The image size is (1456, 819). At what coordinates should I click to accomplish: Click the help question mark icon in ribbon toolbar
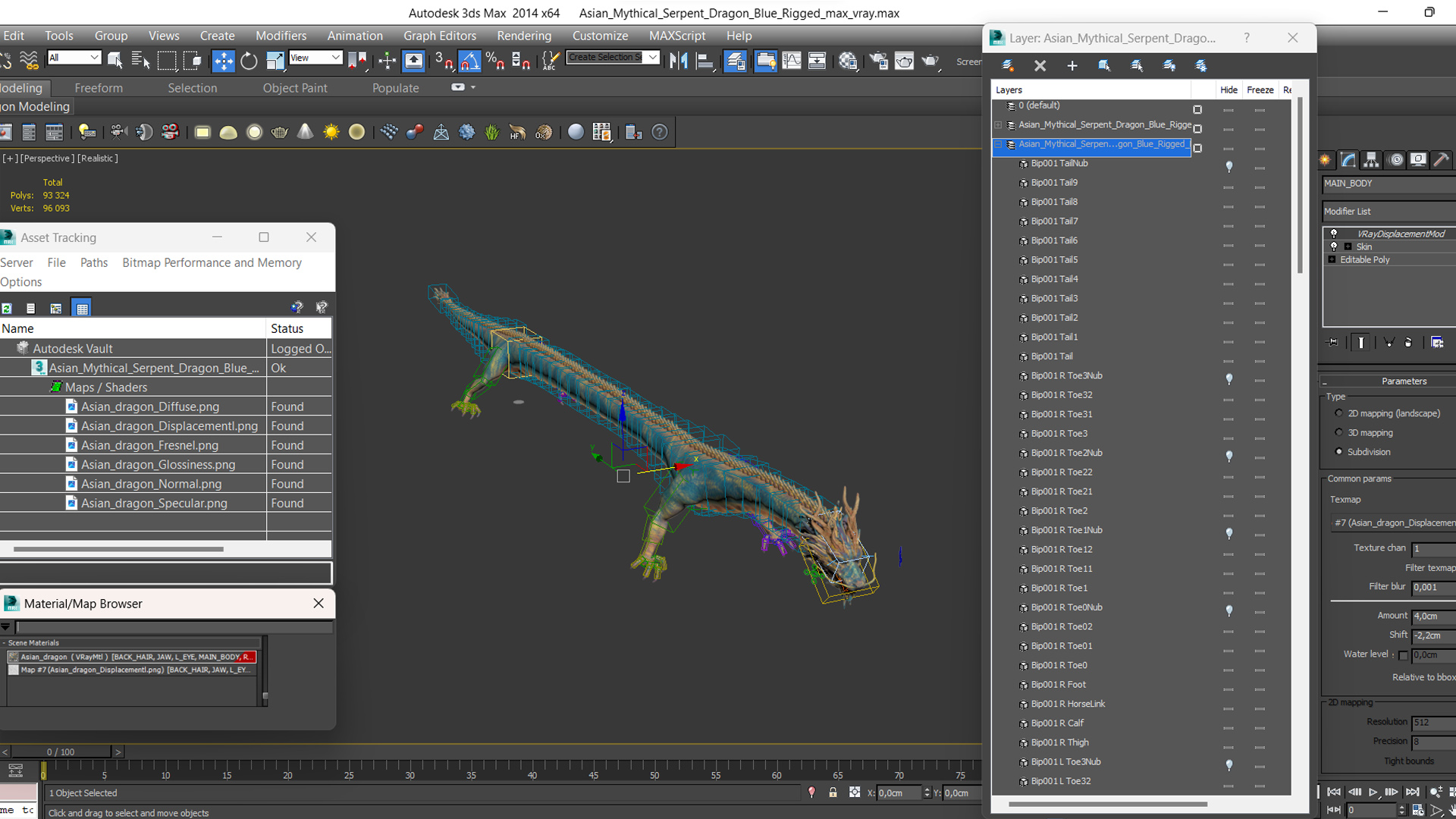[x=660, y=132]
